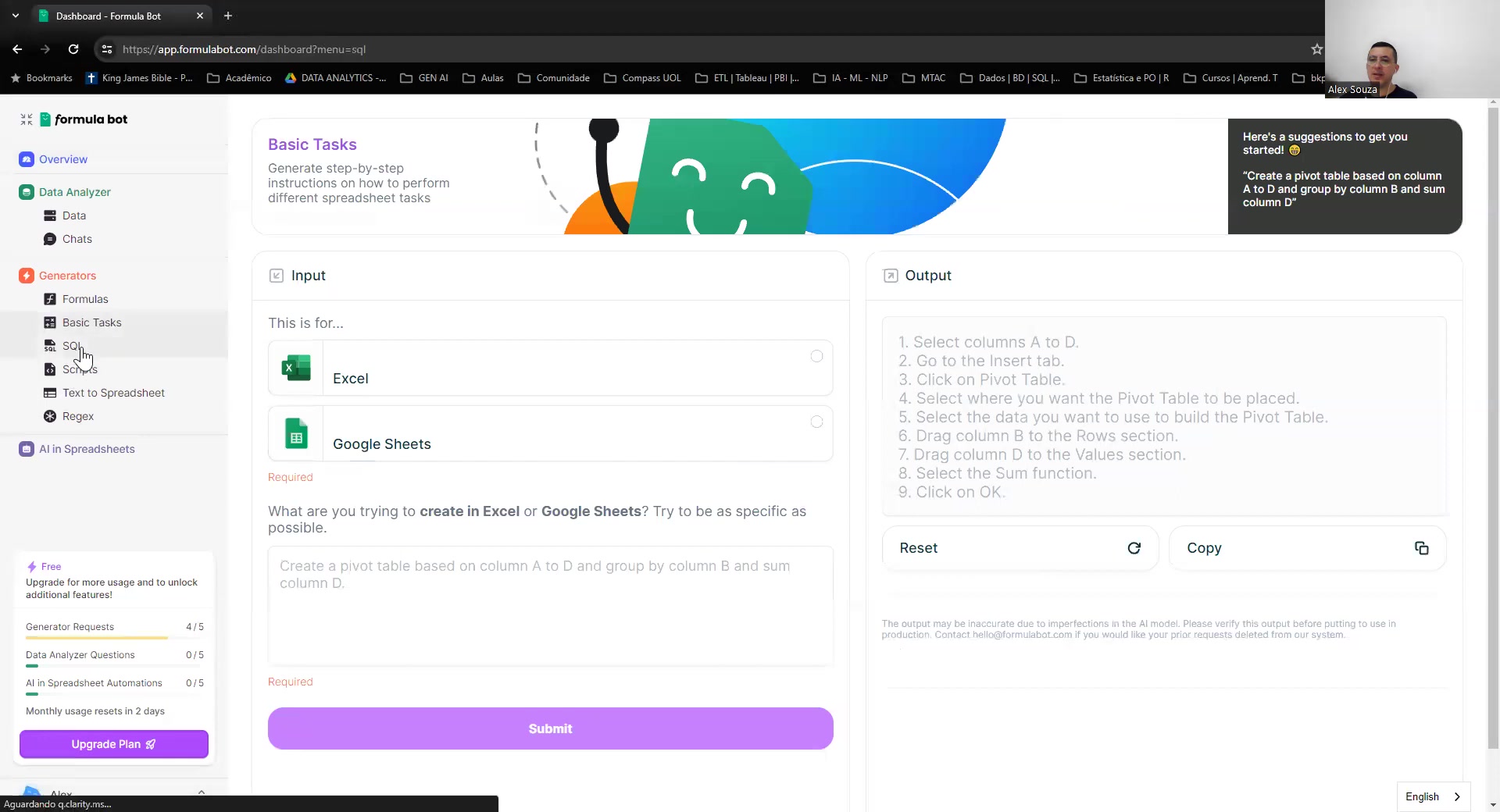The height and width of the screenshot is (812, 1500).
Task: Collapse the Alex profile section
Action: (x=202, y=792)
